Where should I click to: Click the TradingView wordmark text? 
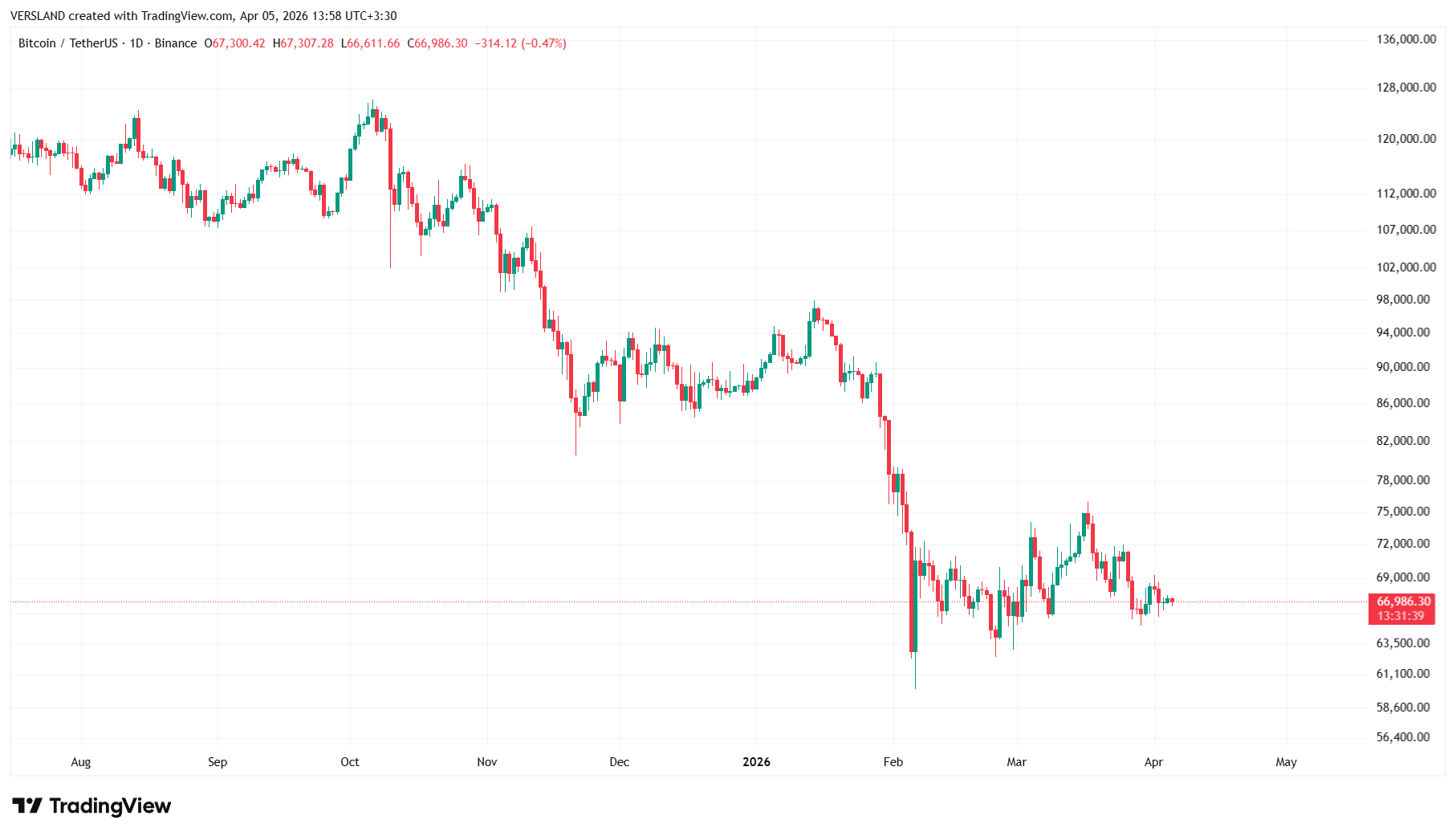(x=110, y=805)
